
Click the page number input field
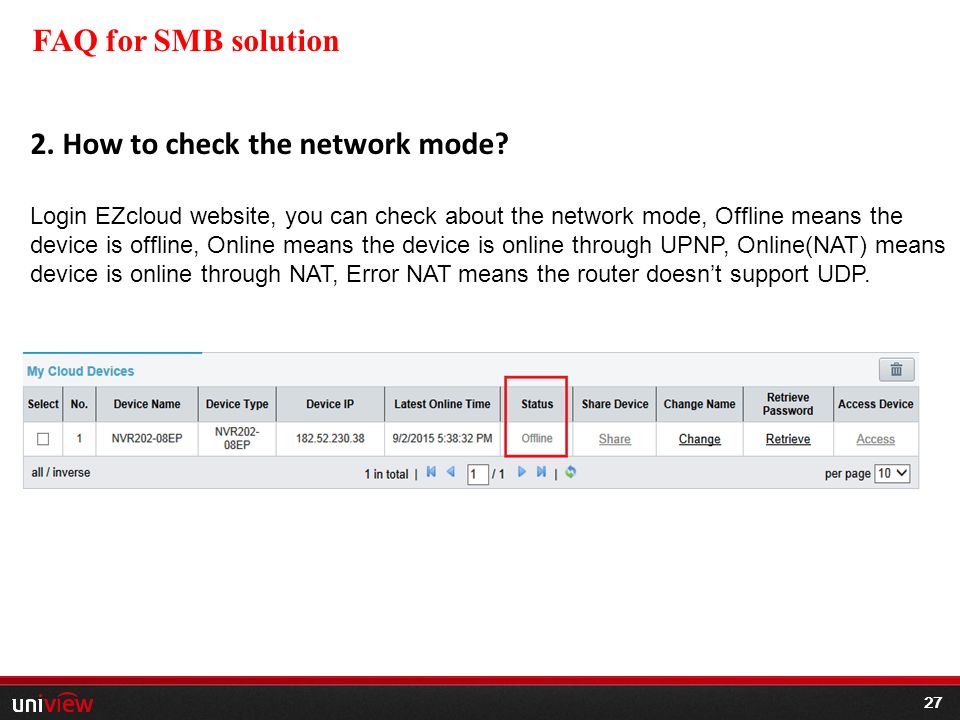(478, 474)
